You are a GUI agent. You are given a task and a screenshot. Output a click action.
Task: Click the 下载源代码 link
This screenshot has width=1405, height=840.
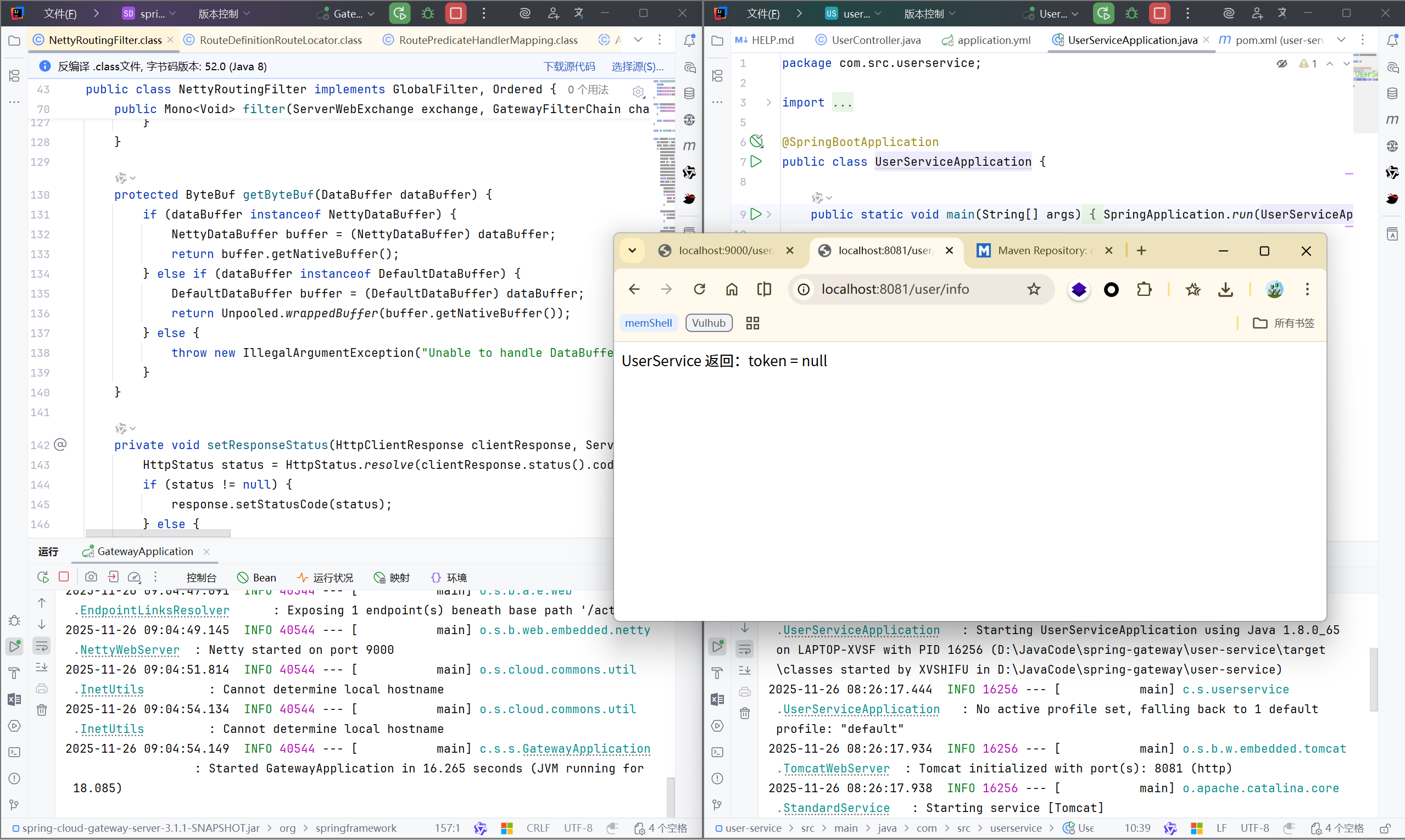569,66
